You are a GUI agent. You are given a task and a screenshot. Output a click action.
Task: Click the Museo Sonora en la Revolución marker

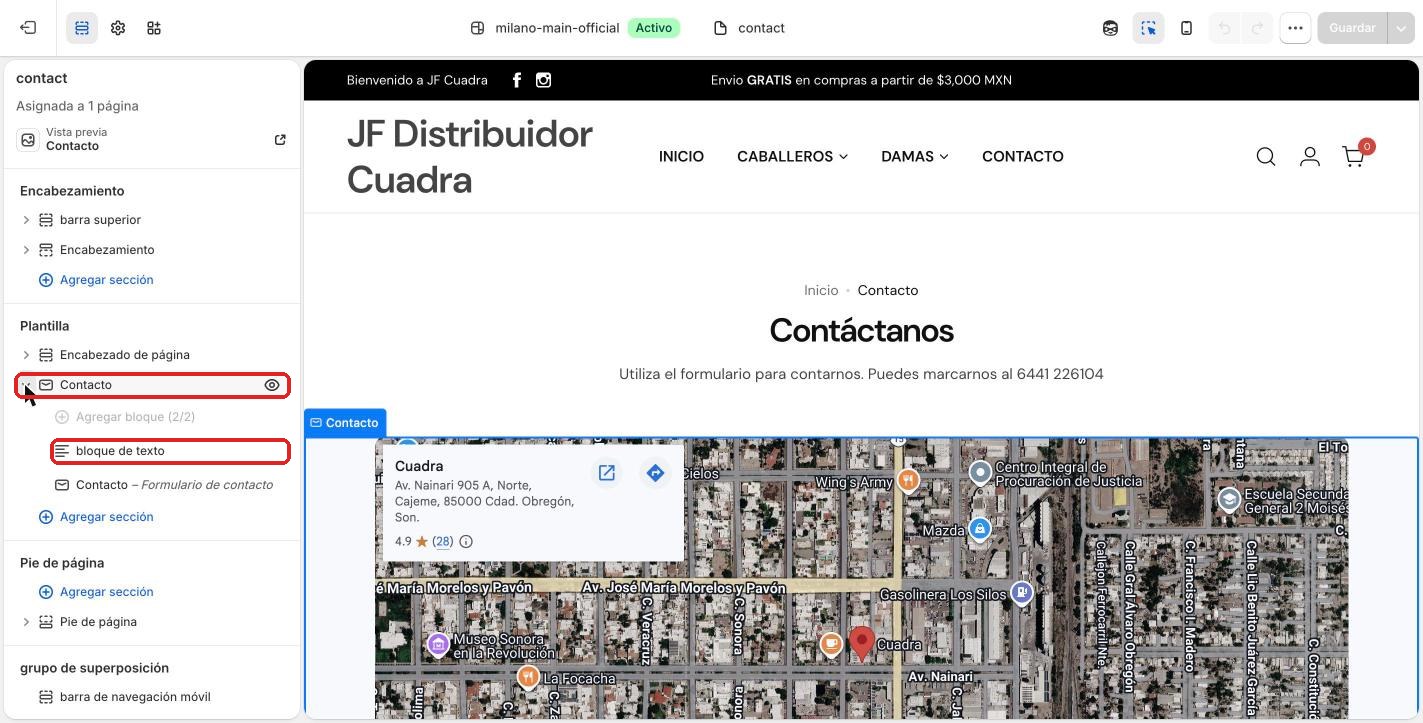pos(438,645)
